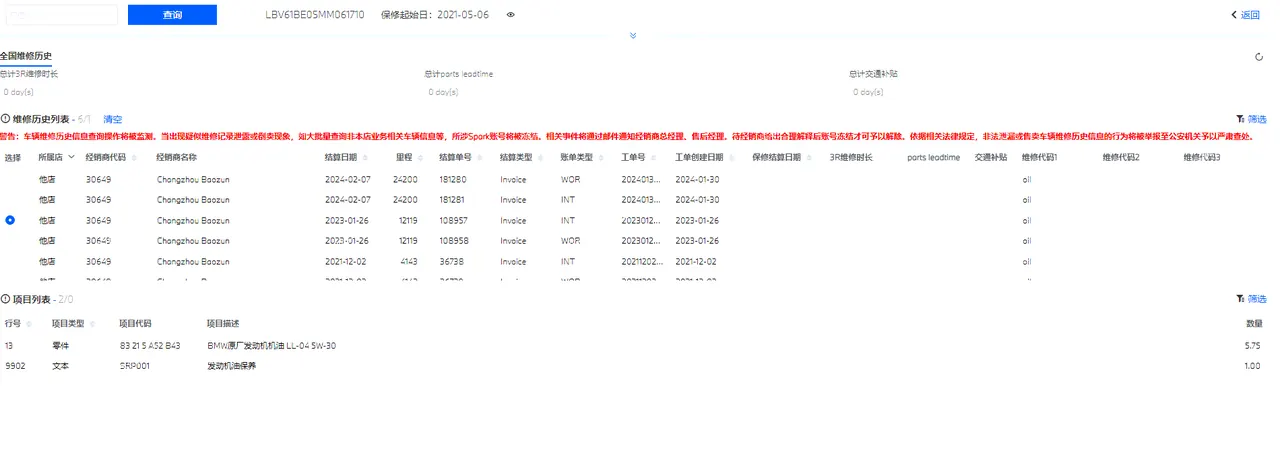Click the 项目描述 column header

[223, 324]
